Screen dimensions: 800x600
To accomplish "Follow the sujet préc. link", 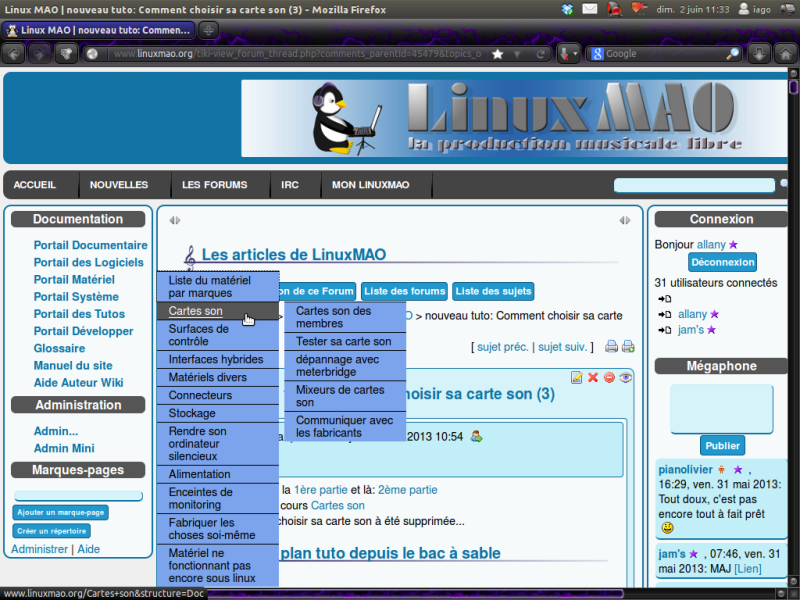I will click(x=503, y=347).
